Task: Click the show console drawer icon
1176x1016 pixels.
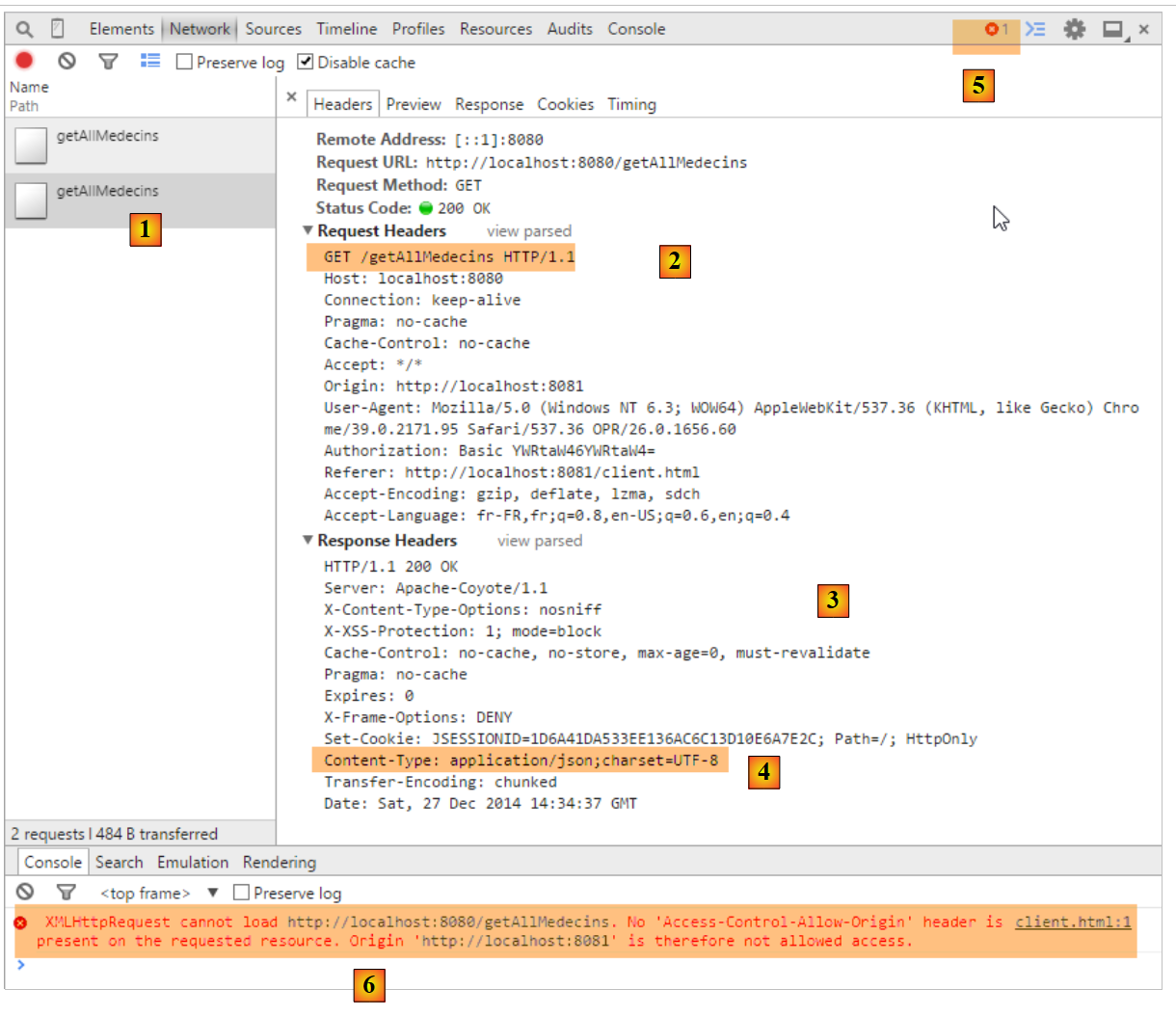Action: point(1035,29)
